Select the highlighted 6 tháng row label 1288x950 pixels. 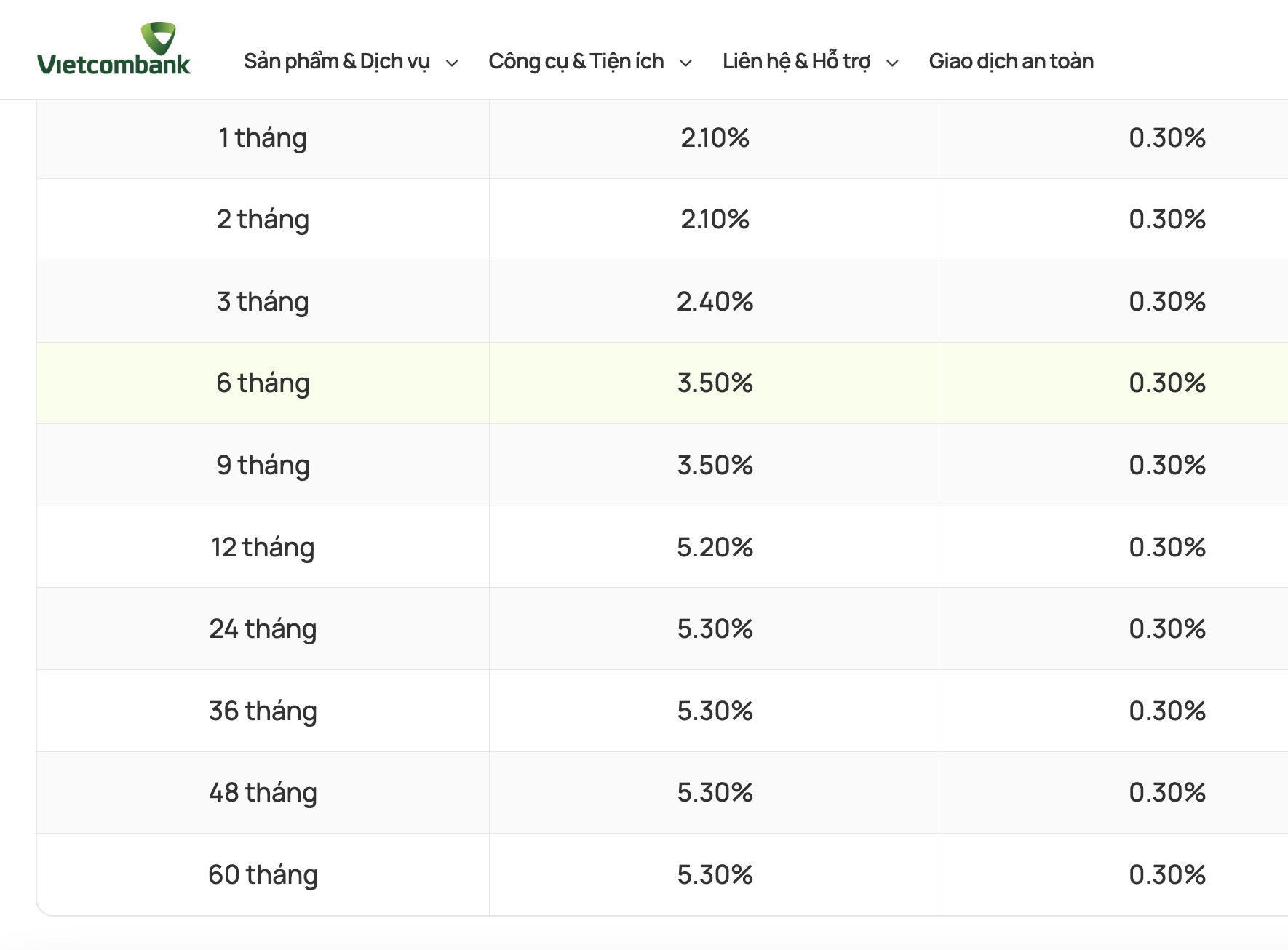coord(263,383)
